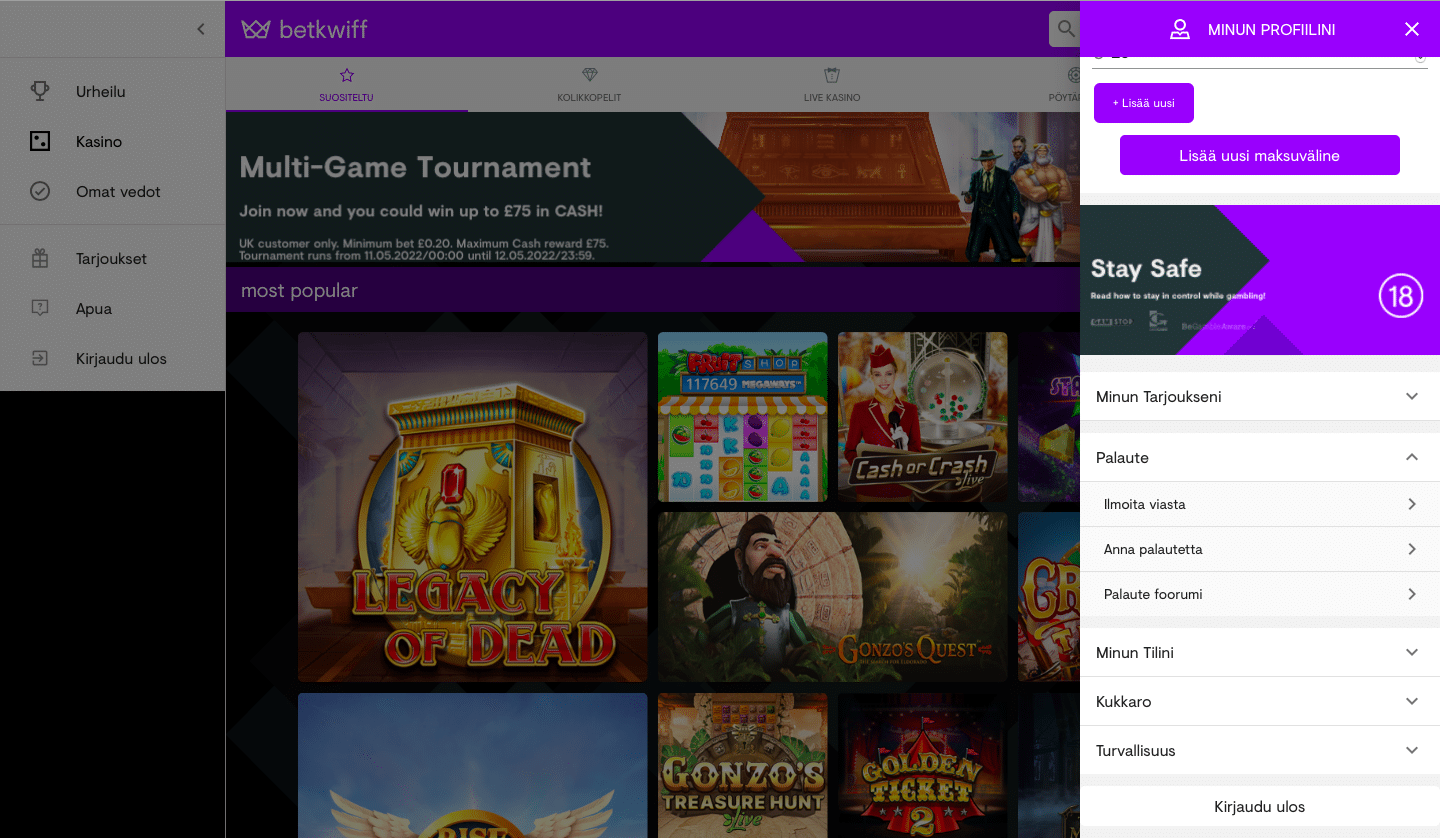1440x838 pixels.
Task: Open Ilmoita viasta arrow
Action: click(x=1412, y=504)
